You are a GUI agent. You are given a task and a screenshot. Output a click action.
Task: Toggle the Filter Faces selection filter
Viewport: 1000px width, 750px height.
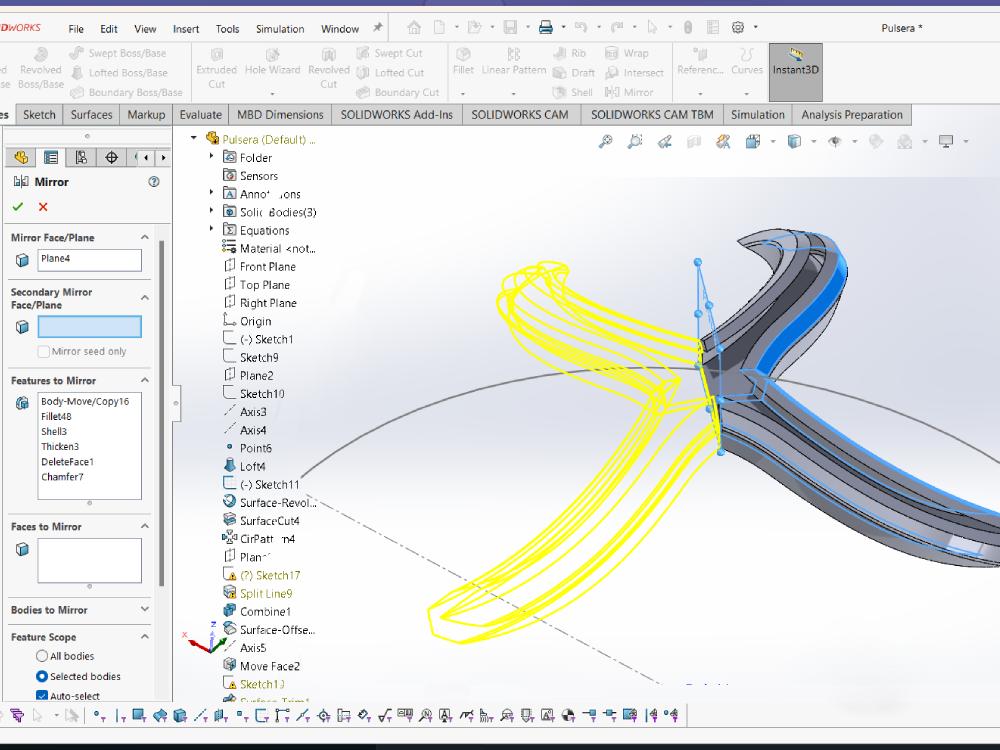(139, 716)
